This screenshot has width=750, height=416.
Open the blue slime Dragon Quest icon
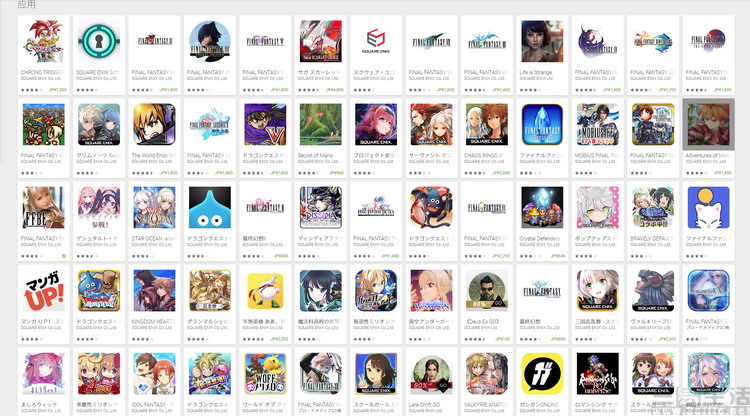(210, 208)
